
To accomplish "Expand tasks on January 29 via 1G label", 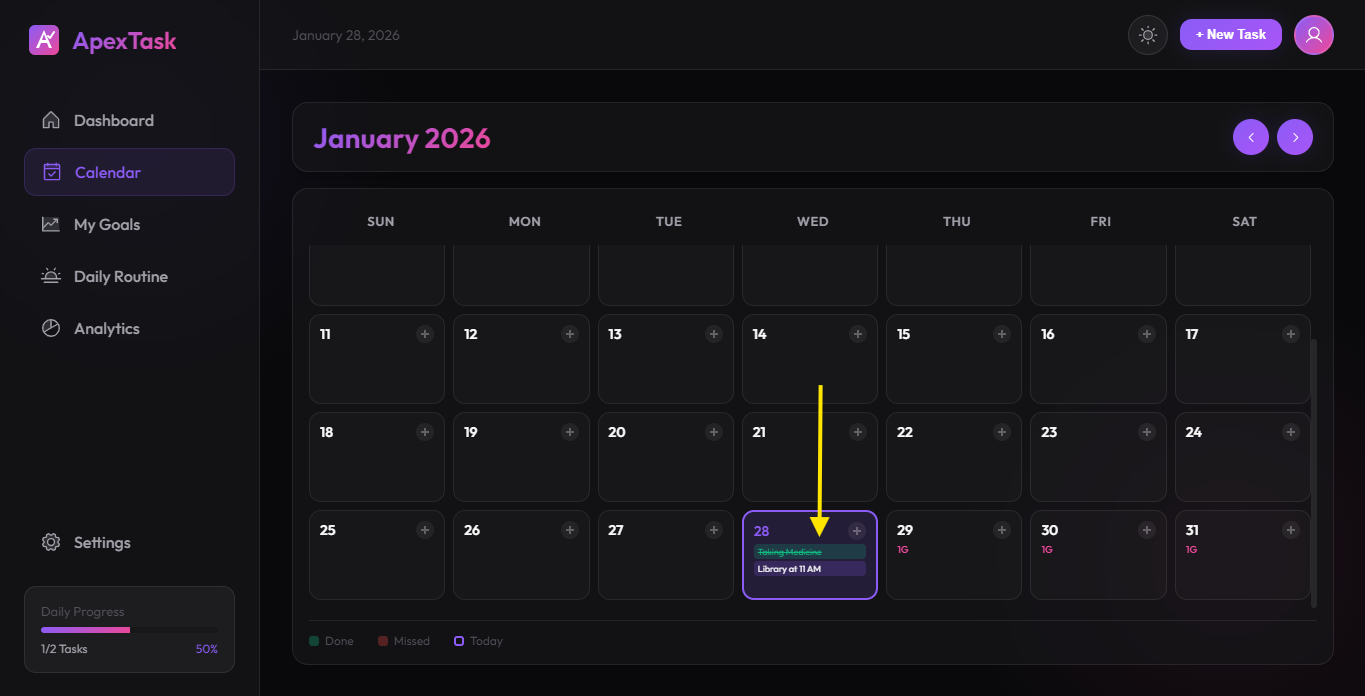I will pyautogui.click(x=903, y=549).
